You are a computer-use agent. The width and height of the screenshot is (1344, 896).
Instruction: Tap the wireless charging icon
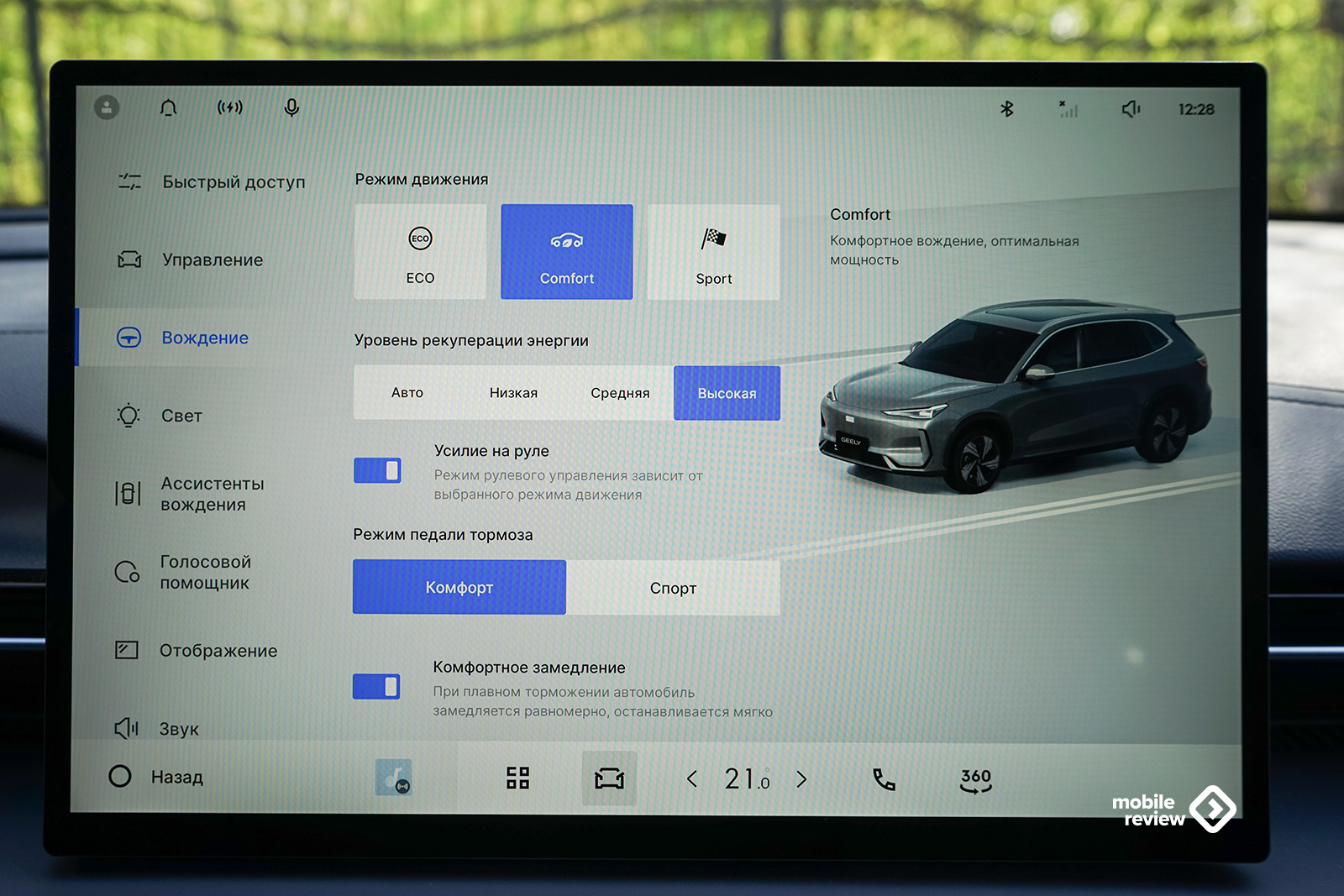[x=229, y=107]
